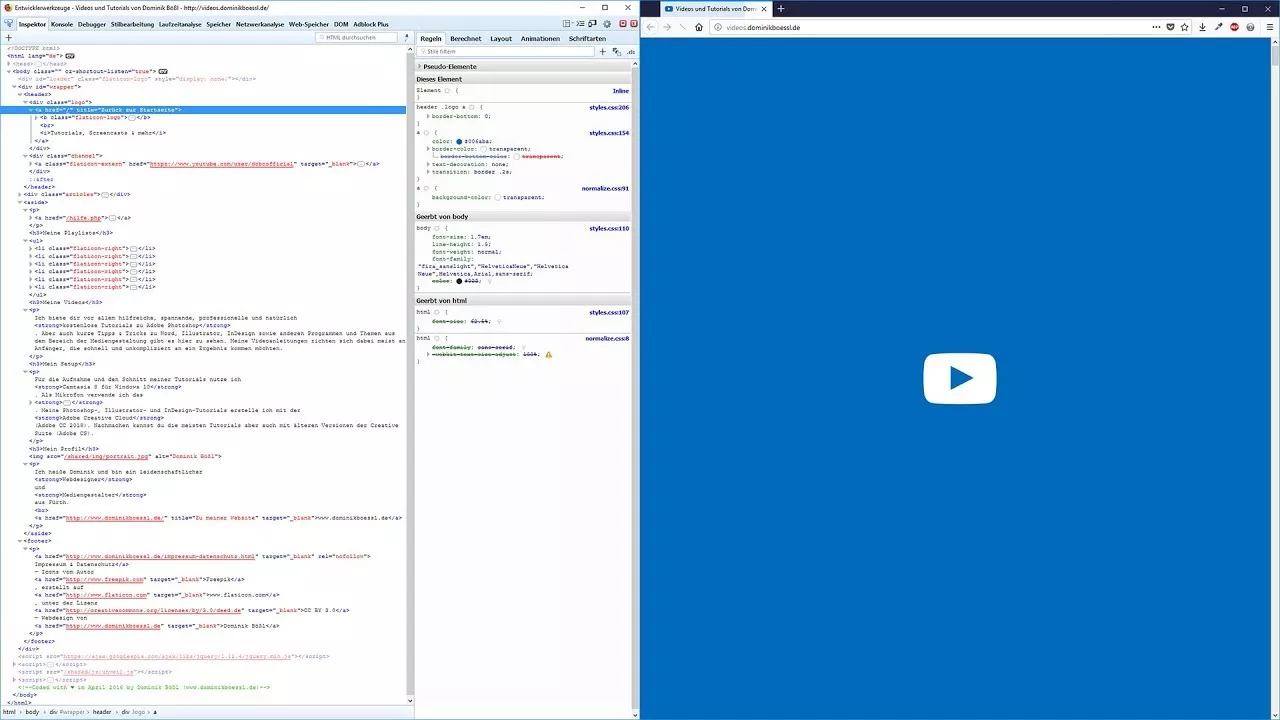This screenshot has width=1280, height=720.
Task: Switch to the Konsole tab
Action: [62, 24]
